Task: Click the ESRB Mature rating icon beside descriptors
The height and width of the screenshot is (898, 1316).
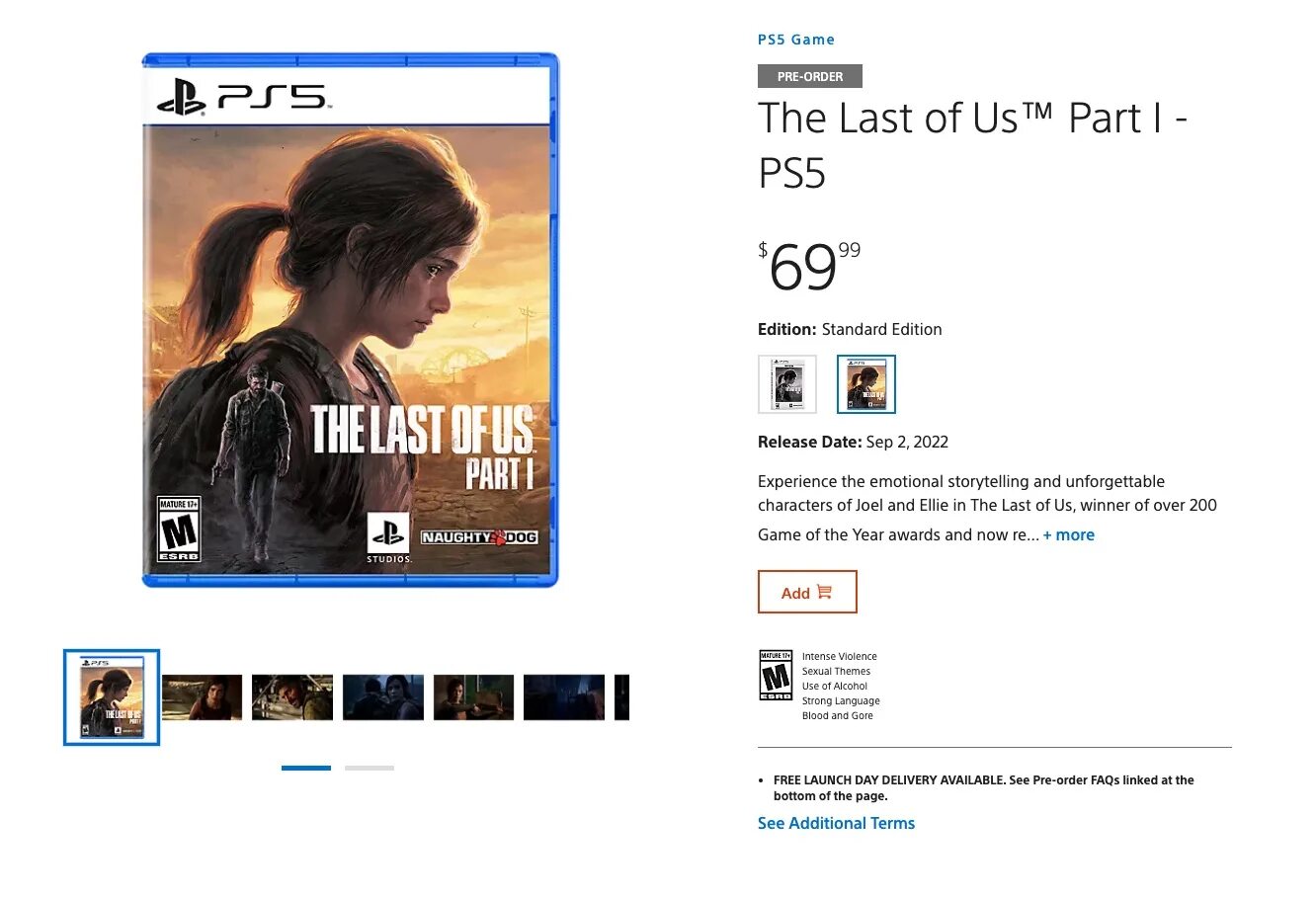Action: tap(776, 676)
